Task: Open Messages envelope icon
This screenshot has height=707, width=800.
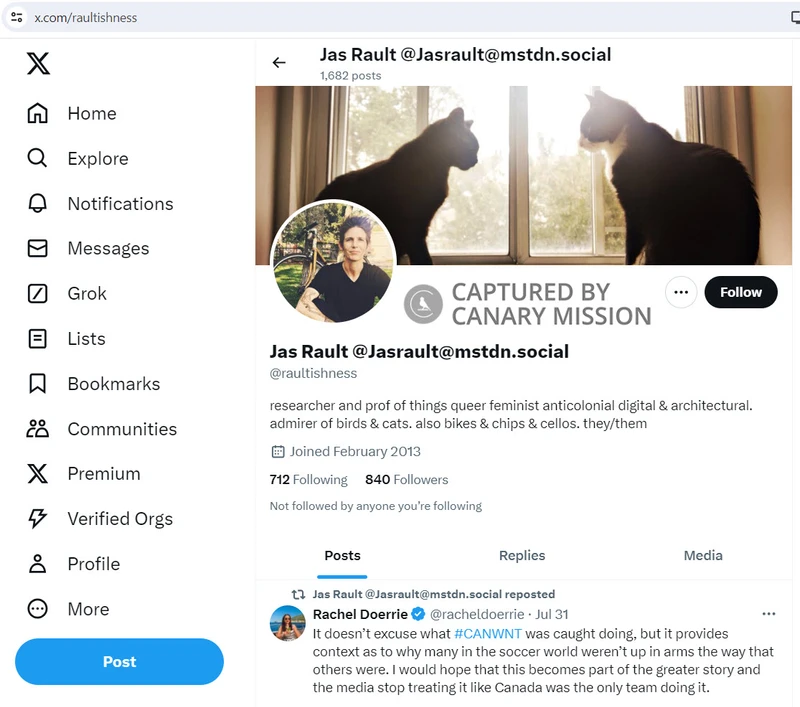Action: tap(37, 248)
